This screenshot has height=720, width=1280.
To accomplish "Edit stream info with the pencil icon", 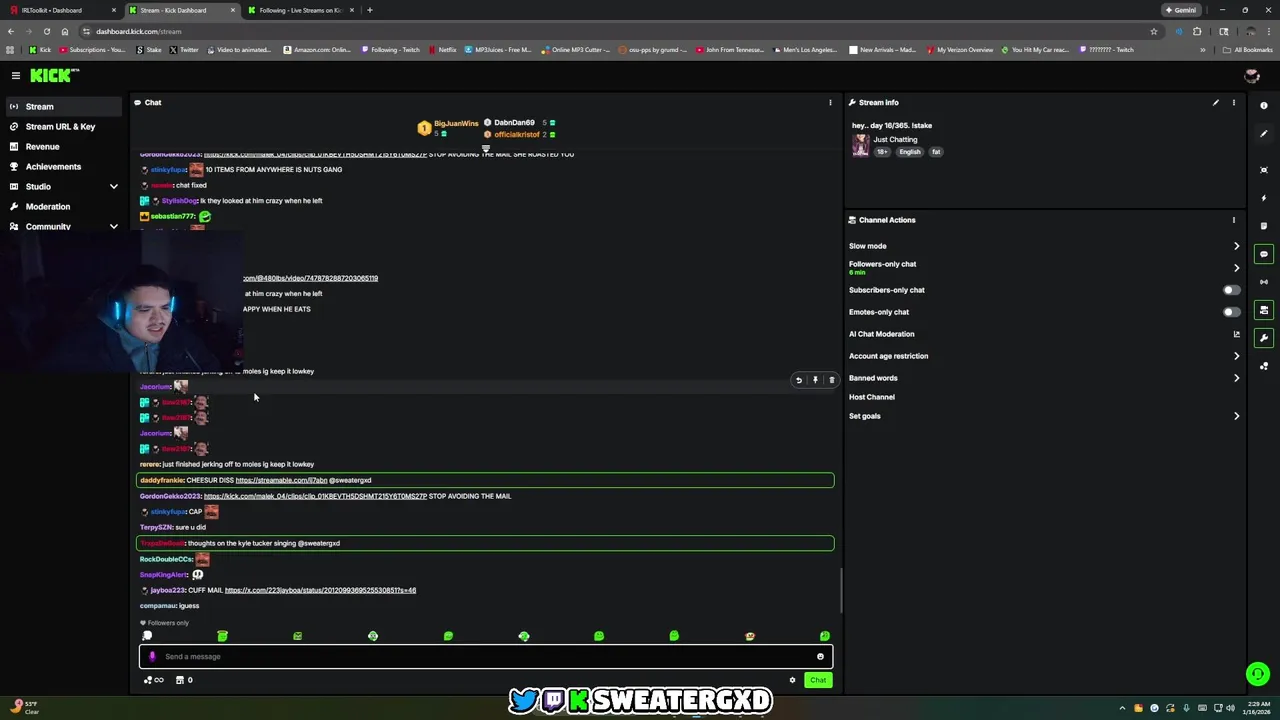I will [1216, 103].
